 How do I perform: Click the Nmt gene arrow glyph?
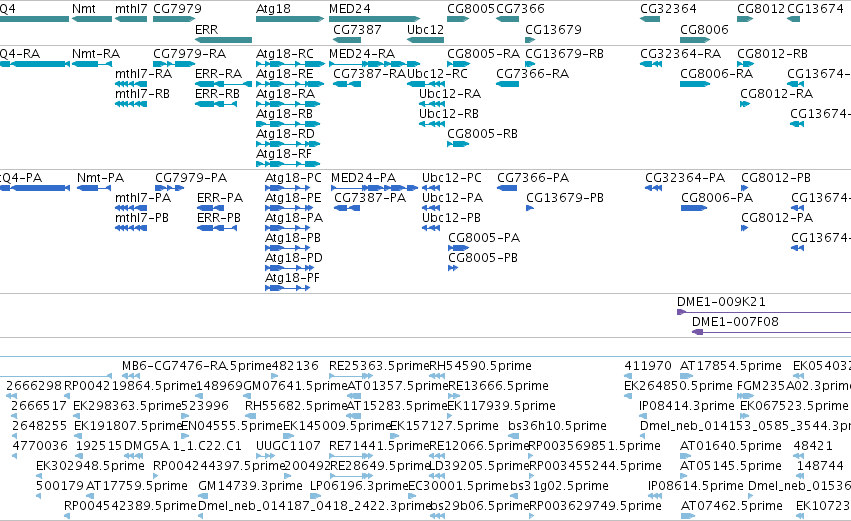pyautogui.click(x=92, y=19)
